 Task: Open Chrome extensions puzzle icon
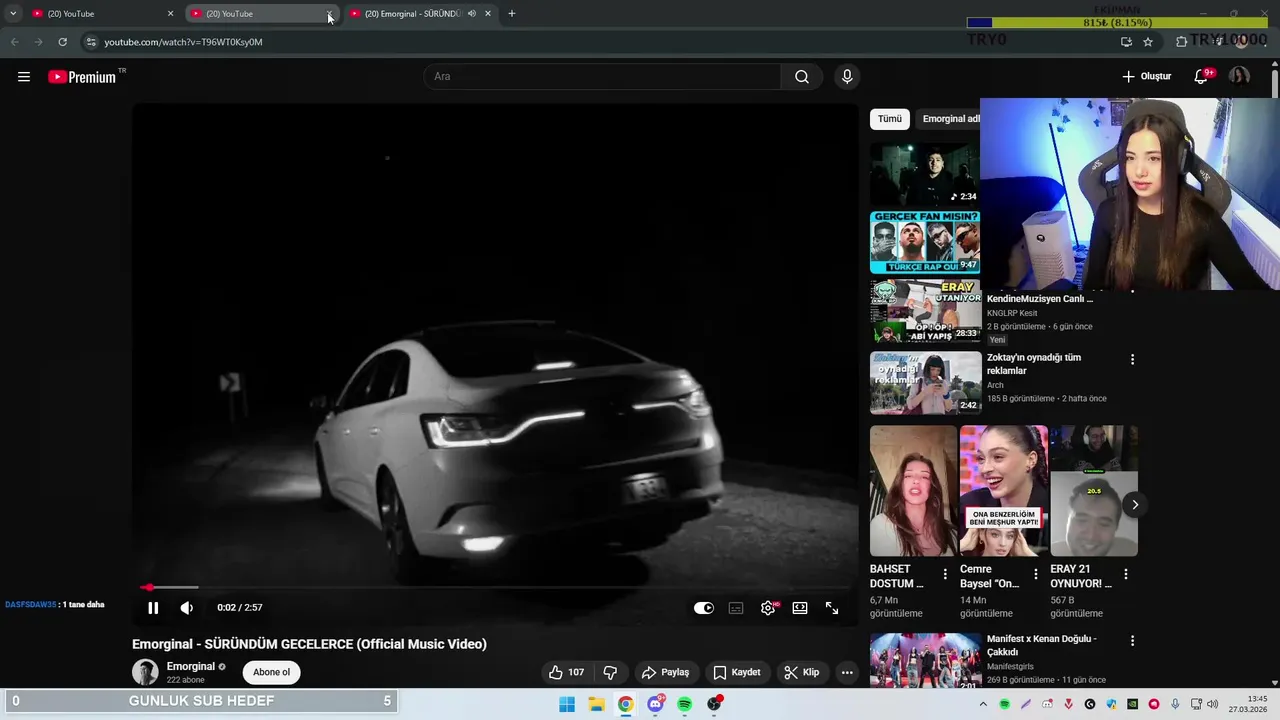[1181, 42]
